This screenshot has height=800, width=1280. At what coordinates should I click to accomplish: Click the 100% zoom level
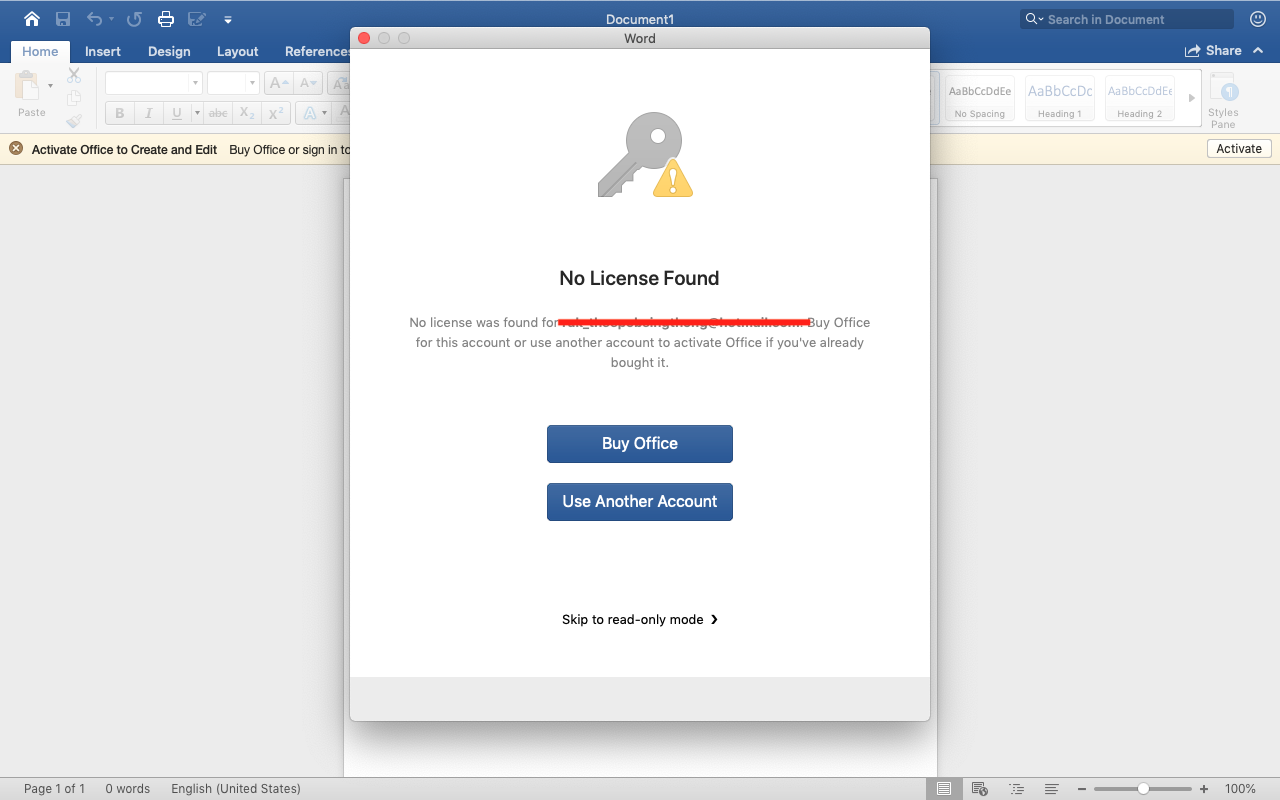[1240, 789]
